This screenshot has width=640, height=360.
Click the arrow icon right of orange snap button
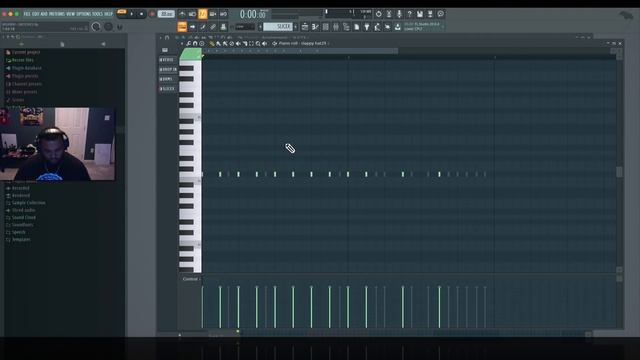[192, 27]
